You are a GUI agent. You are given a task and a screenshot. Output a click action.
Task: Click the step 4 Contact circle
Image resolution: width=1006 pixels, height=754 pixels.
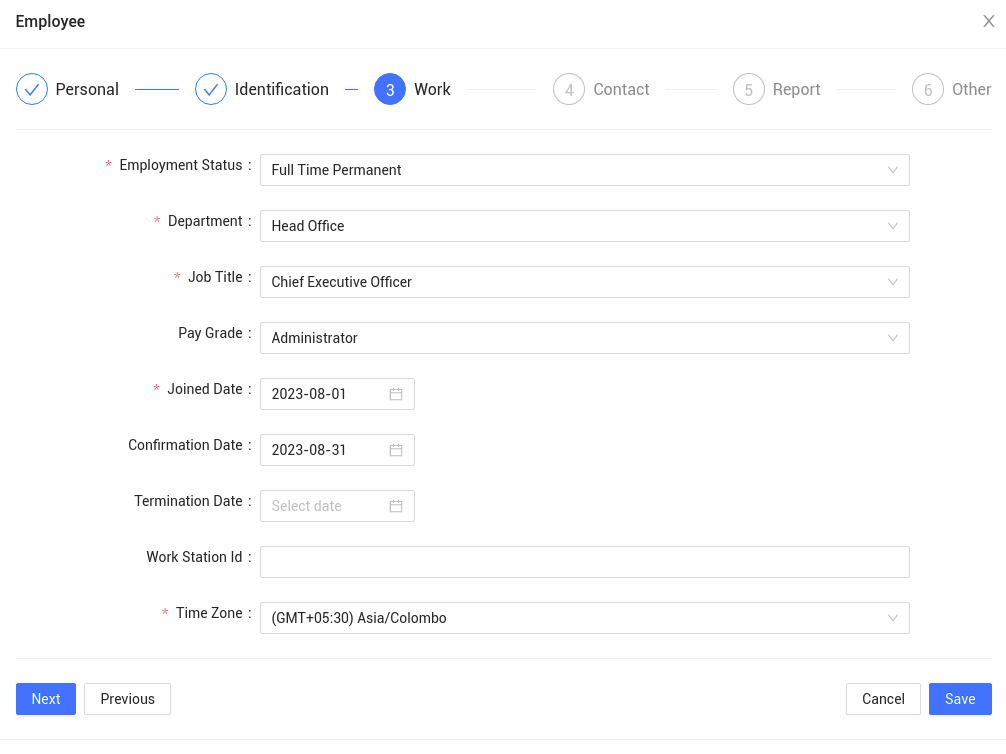click(569, 89)
